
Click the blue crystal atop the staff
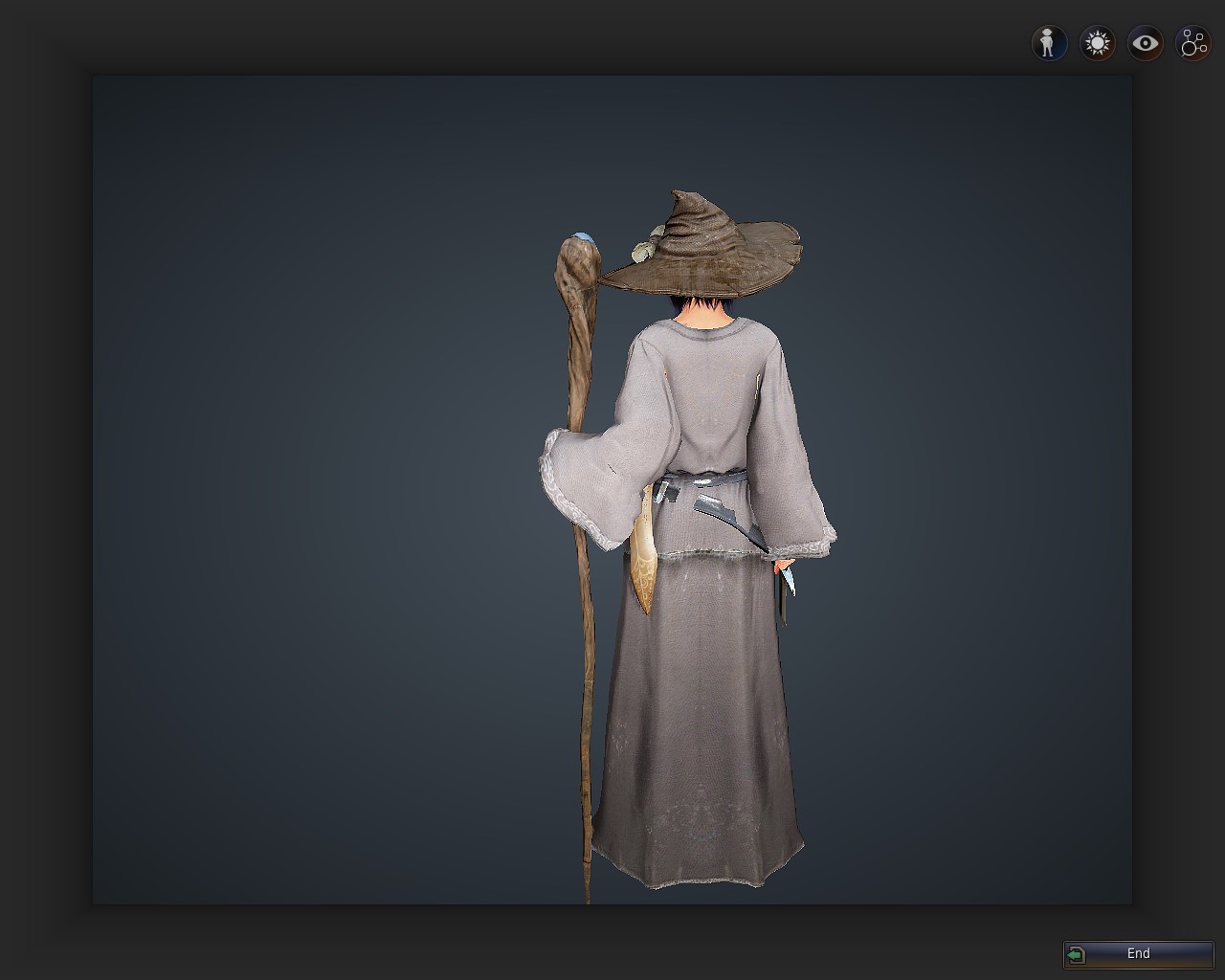point(581,236)
